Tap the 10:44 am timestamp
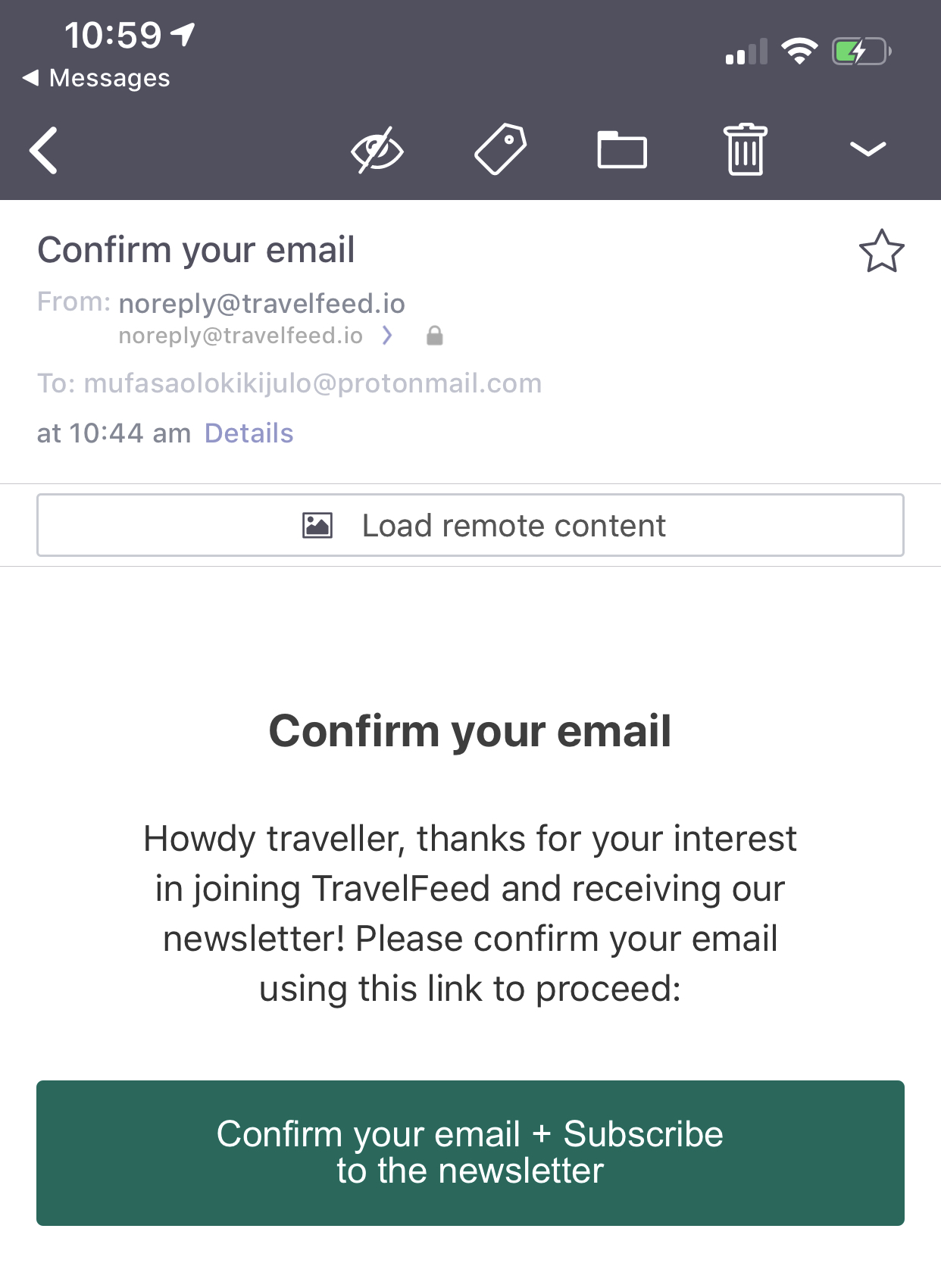The width and height of the screenshot is (941, 1288). tap(130, 433)
